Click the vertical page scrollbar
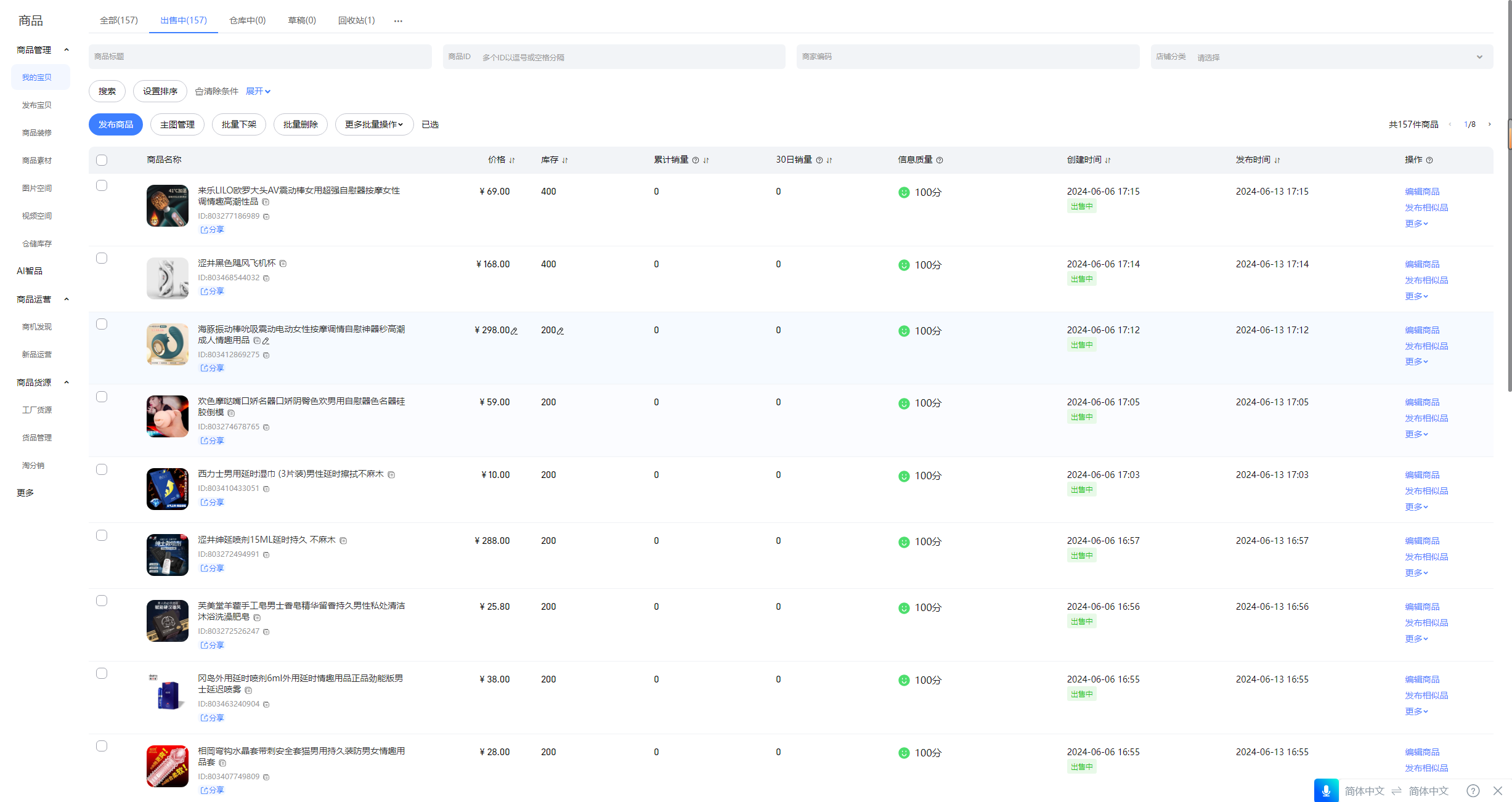Image resolution: width=1512 pixels, height=802 pixels. [1510, 197]
